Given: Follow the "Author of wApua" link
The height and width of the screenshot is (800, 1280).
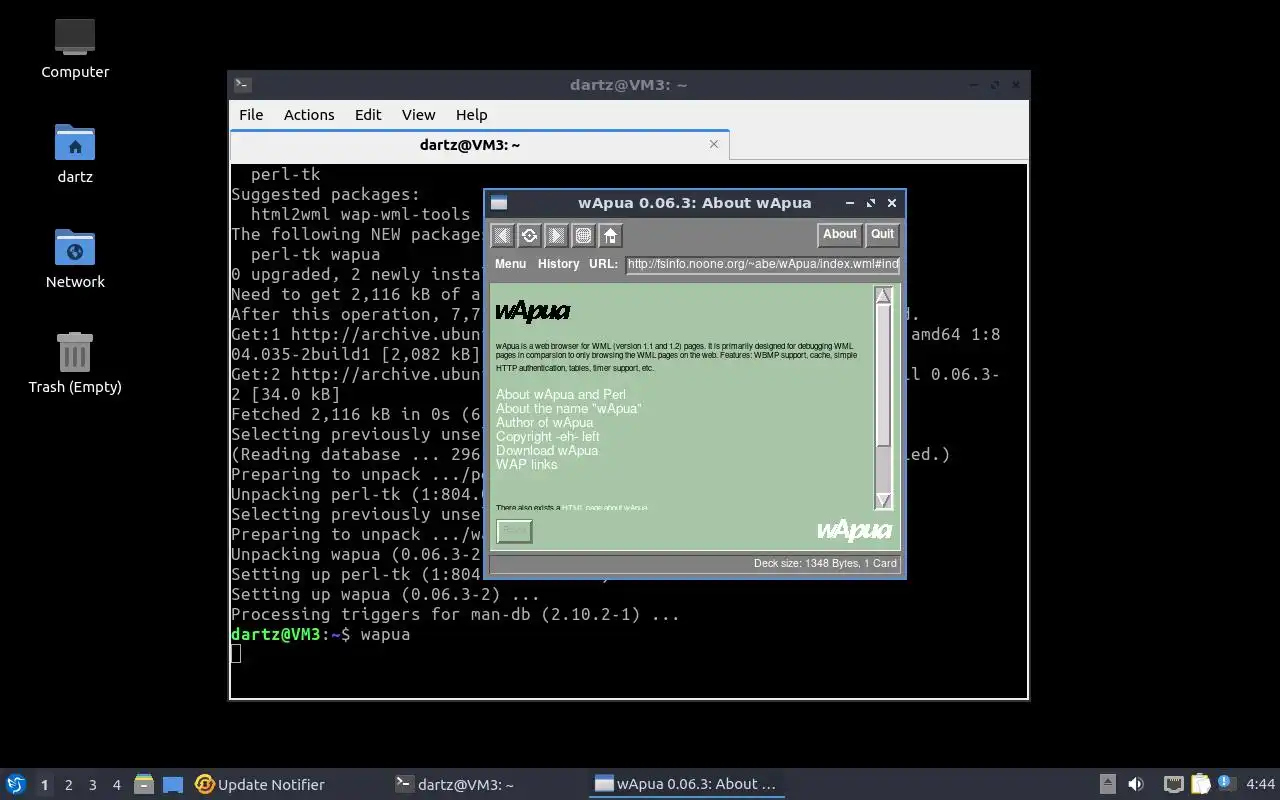Looking at the screenshot, I should 544,422.
